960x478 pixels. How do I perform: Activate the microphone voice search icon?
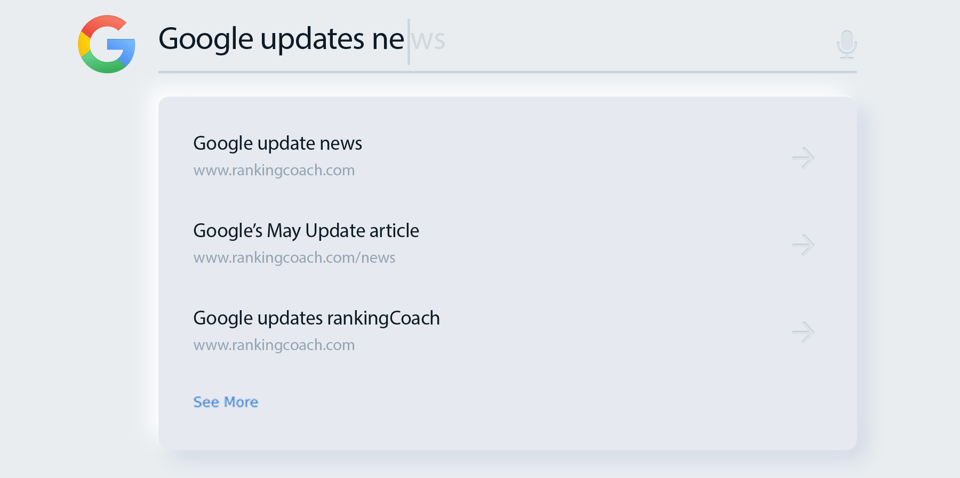click(x=846, y=44)
